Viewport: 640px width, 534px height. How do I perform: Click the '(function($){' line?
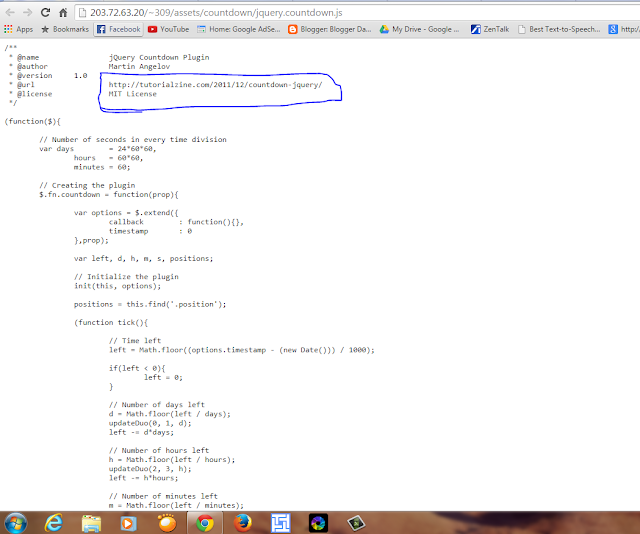click(x=32, y=121)
